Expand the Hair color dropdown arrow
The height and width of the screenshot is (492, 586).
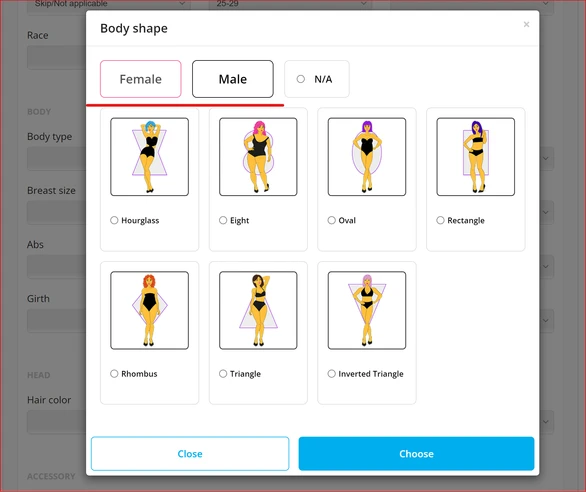click(x=546, y=422)
